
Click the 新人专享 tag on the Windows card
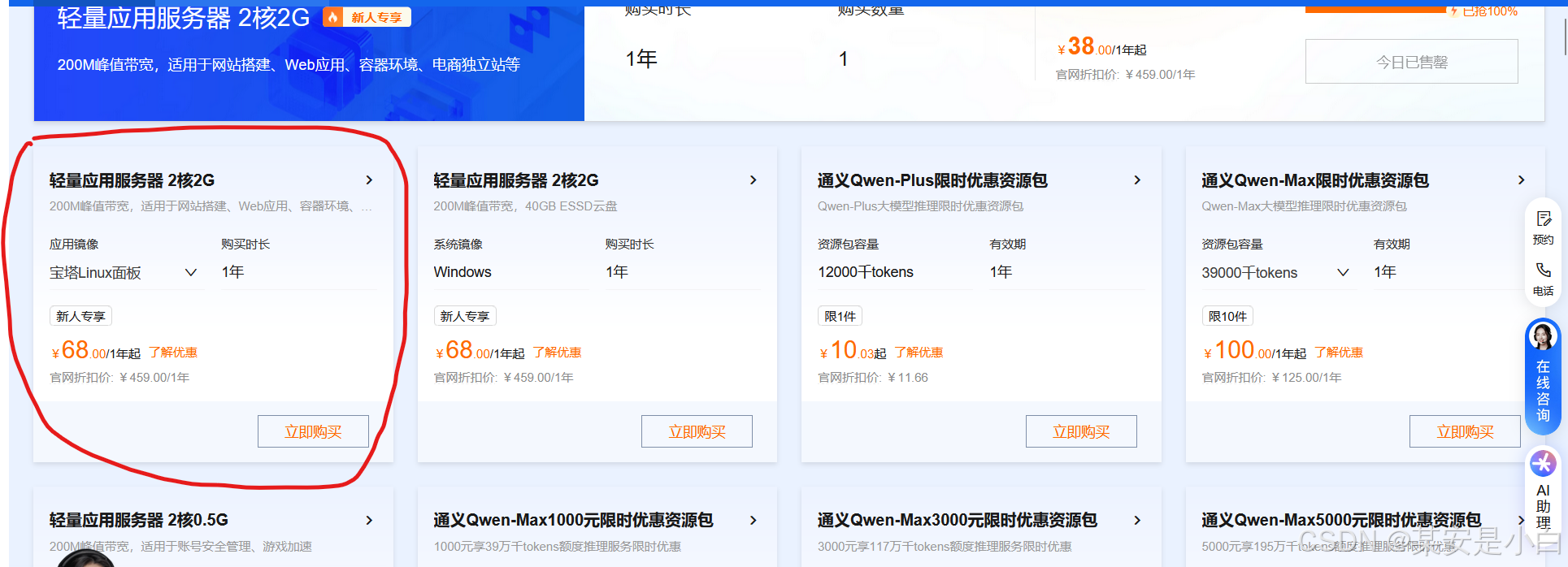pyautogui.click(x=465, y=316)
